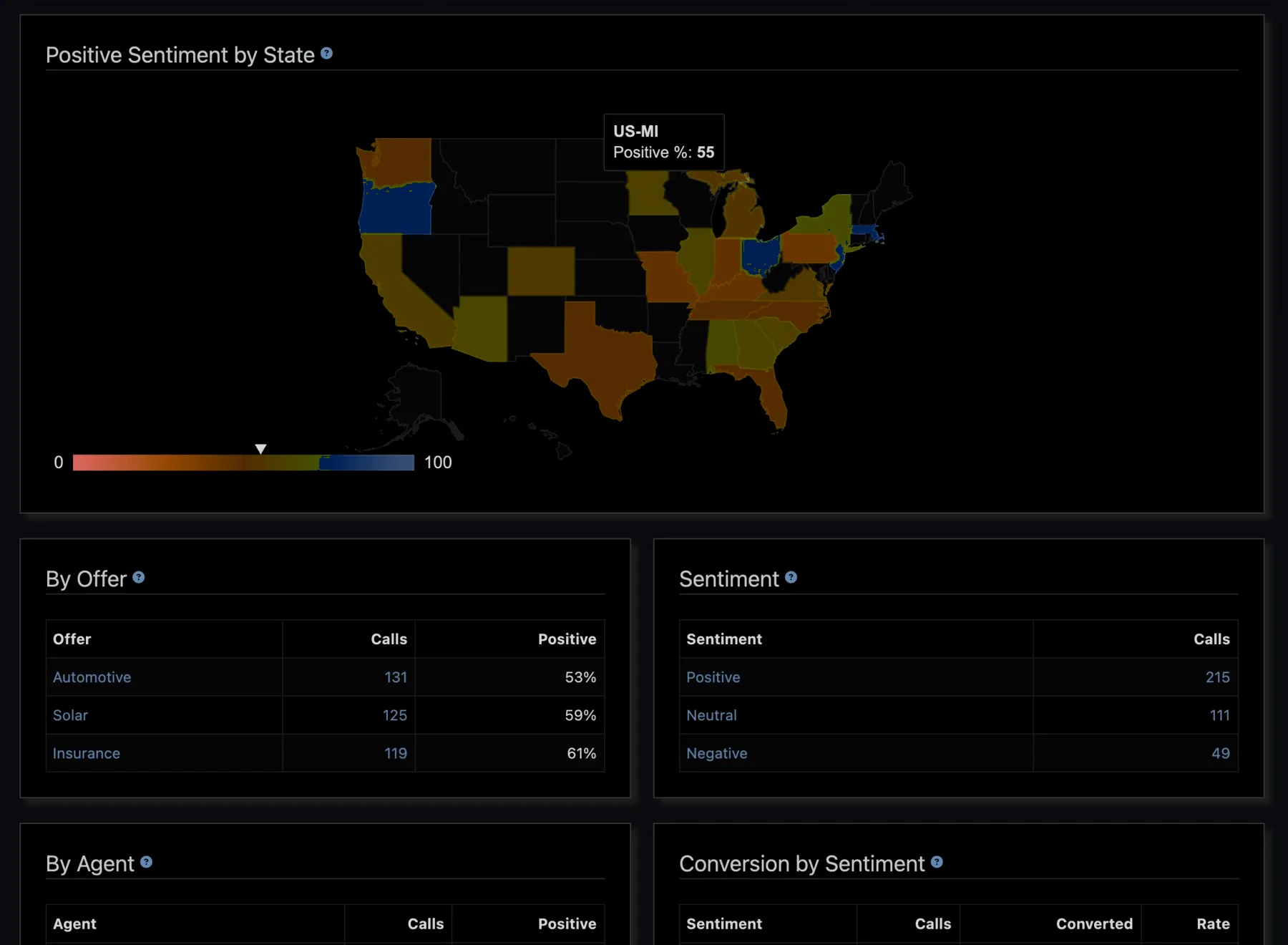This screenshot has height=945, width=1288.
Task: Click Automotive calls count 131
Action: click(x=396, y=677)
